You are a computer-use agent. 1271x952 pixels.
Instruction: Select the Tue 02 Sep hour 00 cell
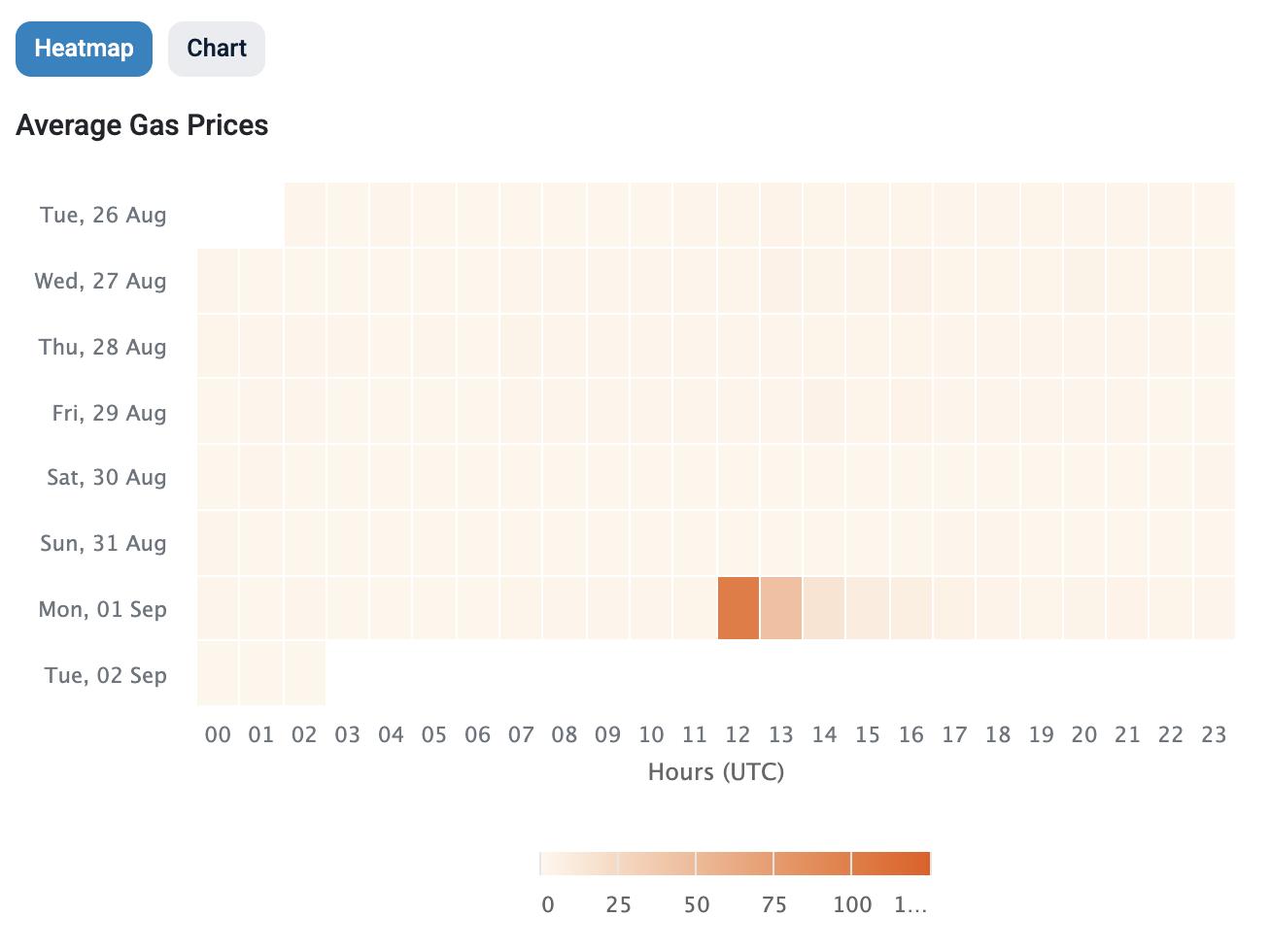coord(219,673)
